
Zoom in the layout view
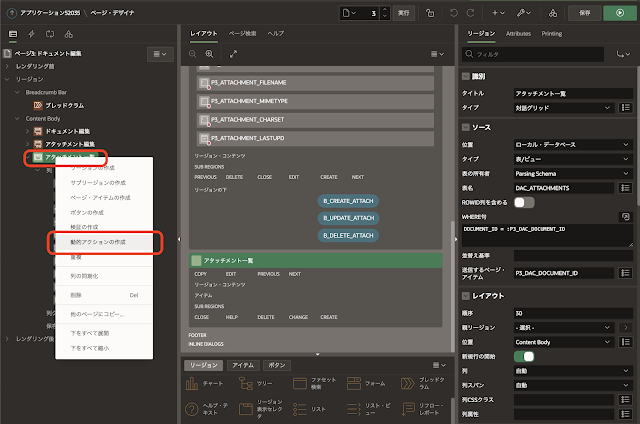pyautogui.click(x=209, y=54)
